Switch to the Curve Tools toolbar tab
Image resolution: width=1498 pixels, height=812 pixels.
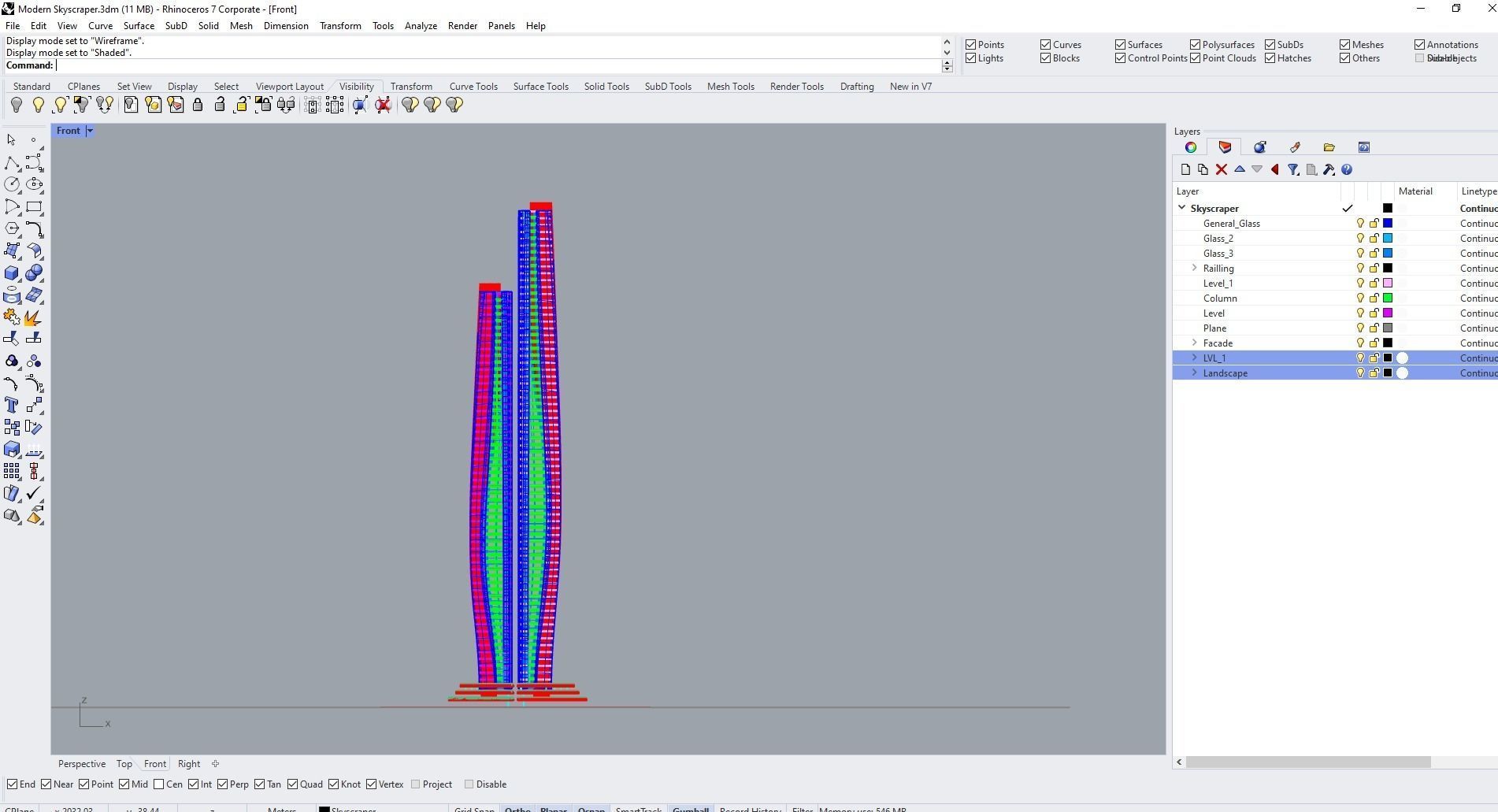click(x=473, y=87)
